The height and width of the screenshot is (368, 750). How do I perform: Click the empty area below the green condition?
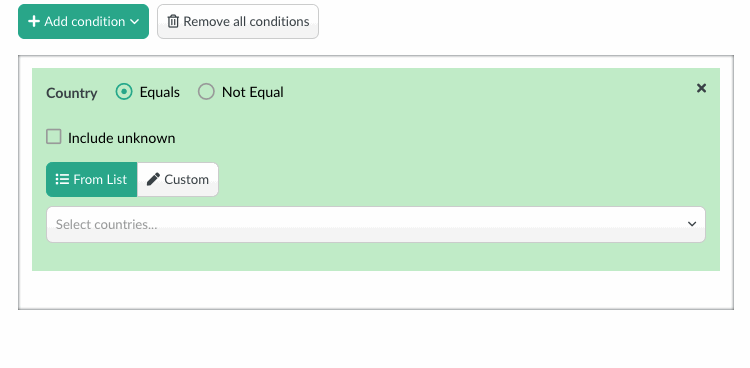pyautogui.click(x=375, y=290)
